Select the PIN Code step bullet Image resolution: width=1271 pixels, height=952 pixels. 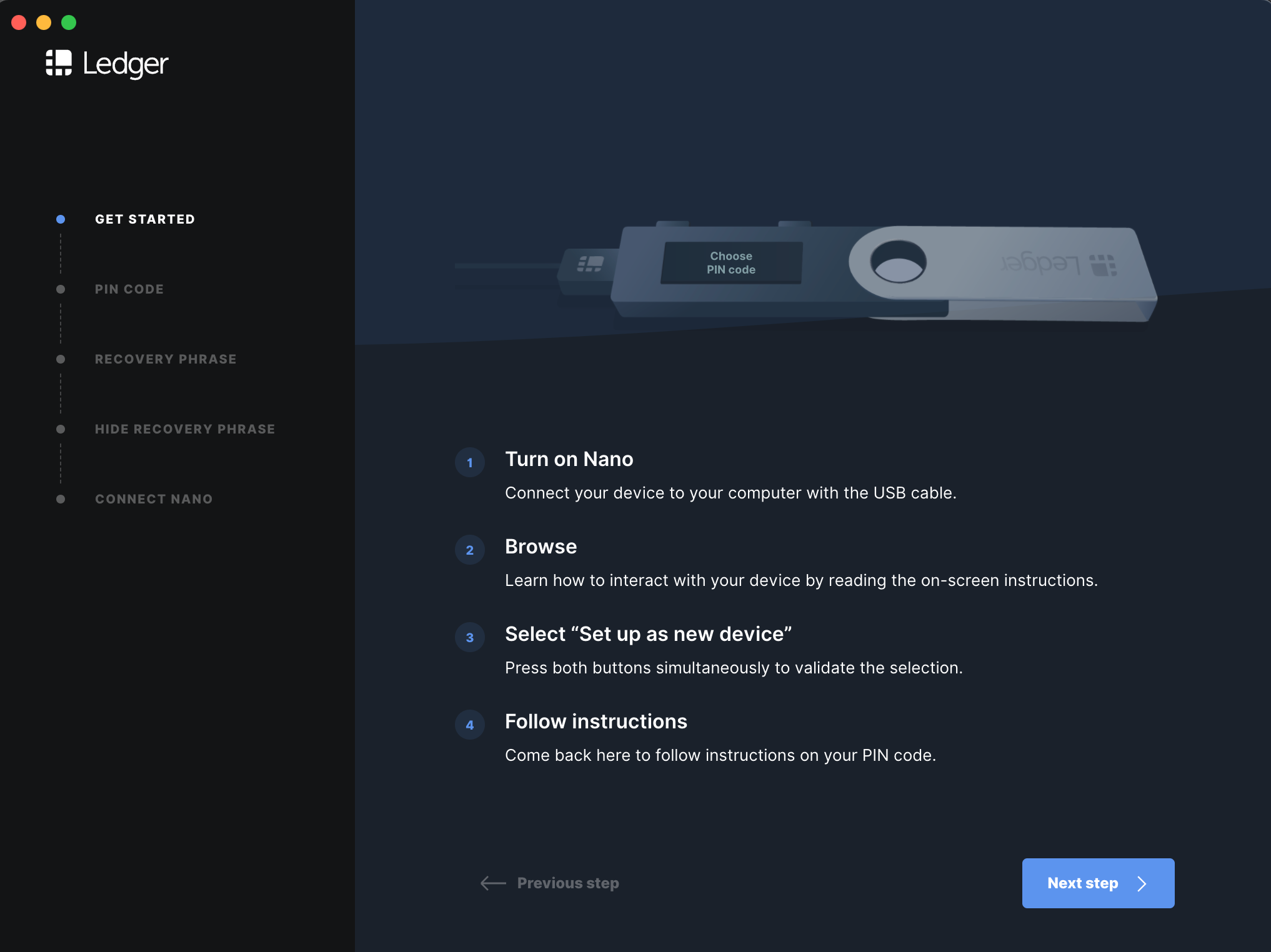point(61,289)
